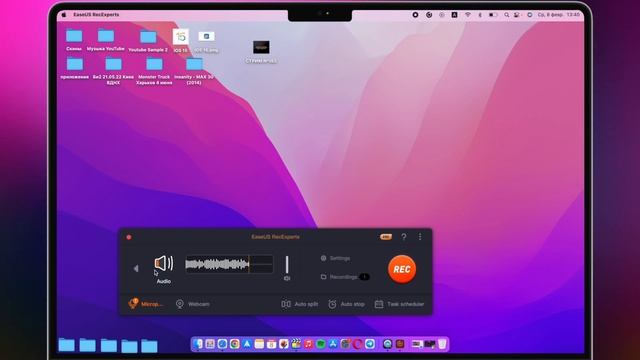Open the Trash in the Dock
The height and width of the screenshot is (360, 640).
(x=442, y=344)
